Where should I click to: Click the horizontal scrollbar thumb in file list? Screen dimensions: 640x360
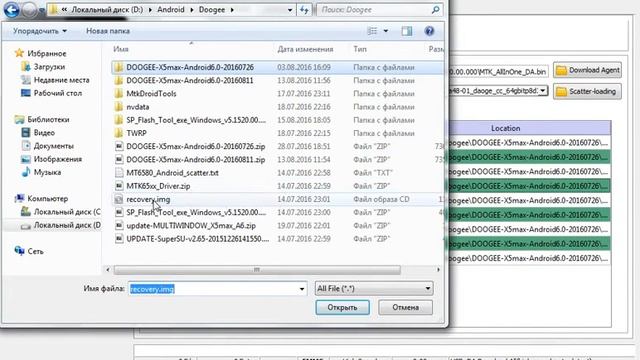257,270
